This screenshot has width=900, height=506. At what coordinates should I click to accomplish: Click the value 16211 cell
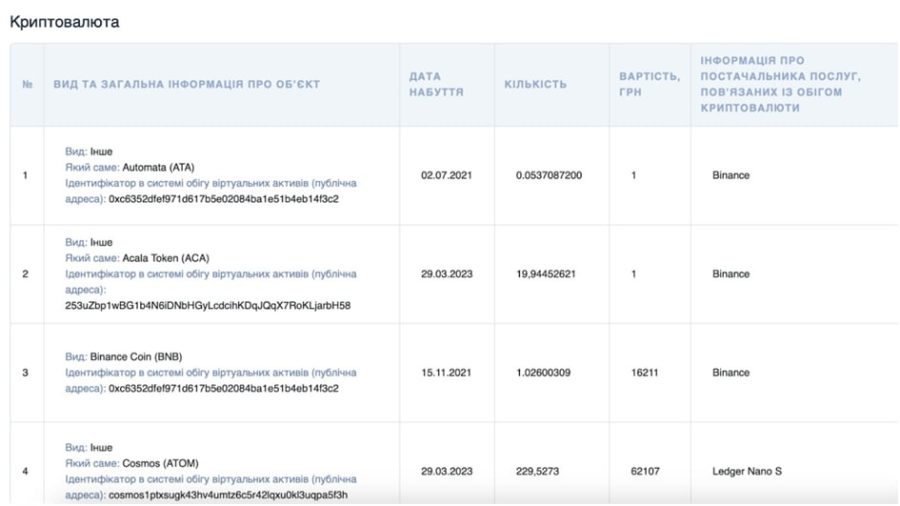(645, 373)
